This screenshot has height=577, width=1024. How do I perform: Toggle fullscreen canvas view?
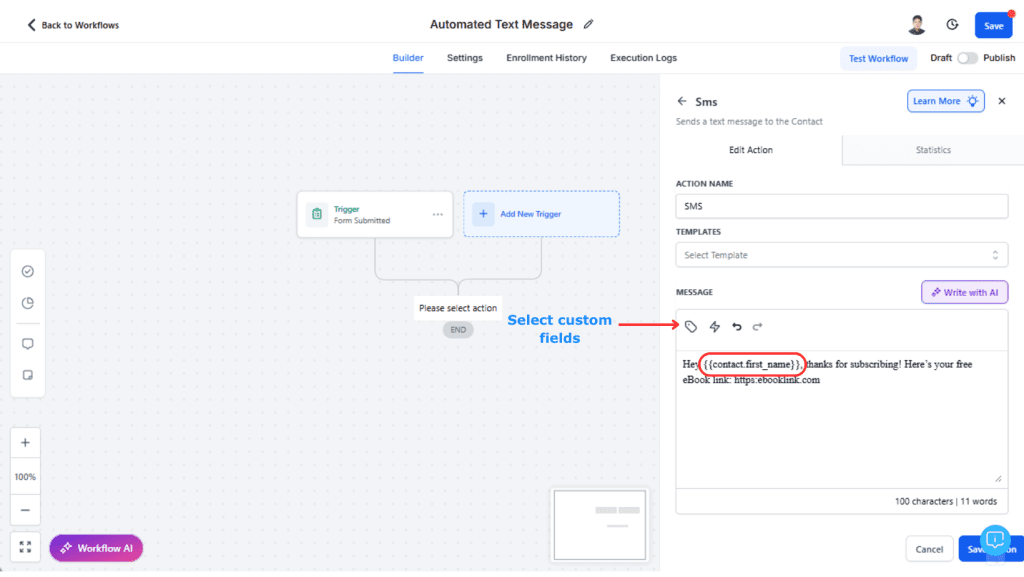click(26, 547)
